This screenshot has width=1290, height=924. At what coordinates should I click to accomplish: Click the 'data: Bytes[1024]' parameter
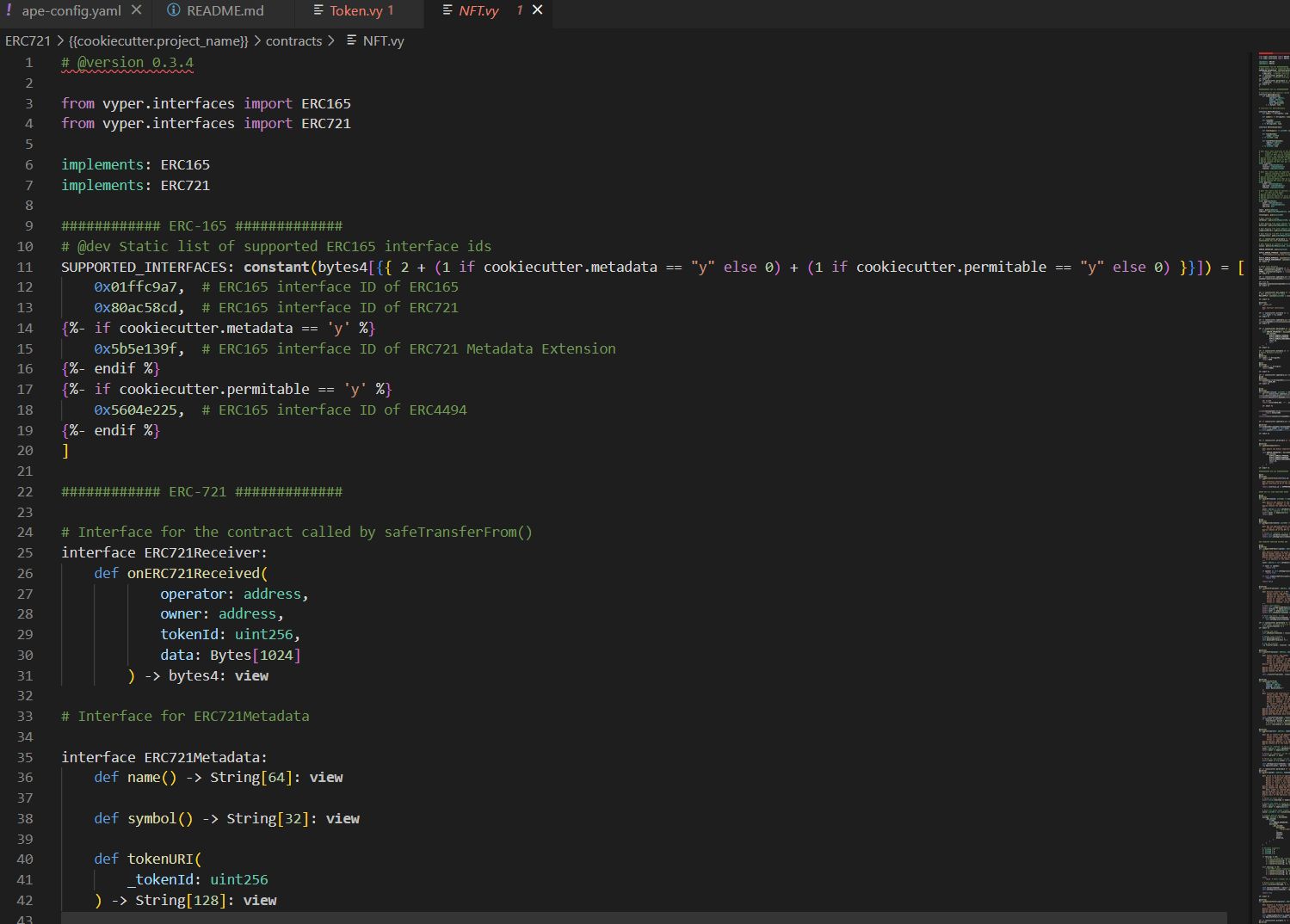231,656
